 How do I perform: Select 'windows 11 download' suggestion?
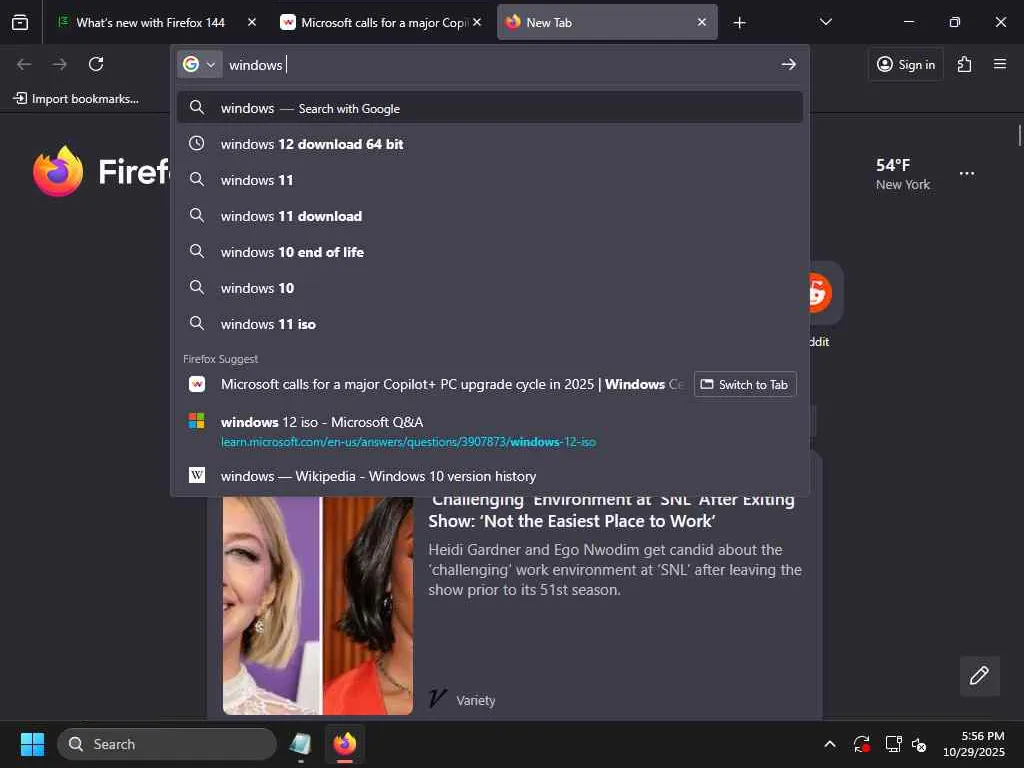tap(490, 216)
